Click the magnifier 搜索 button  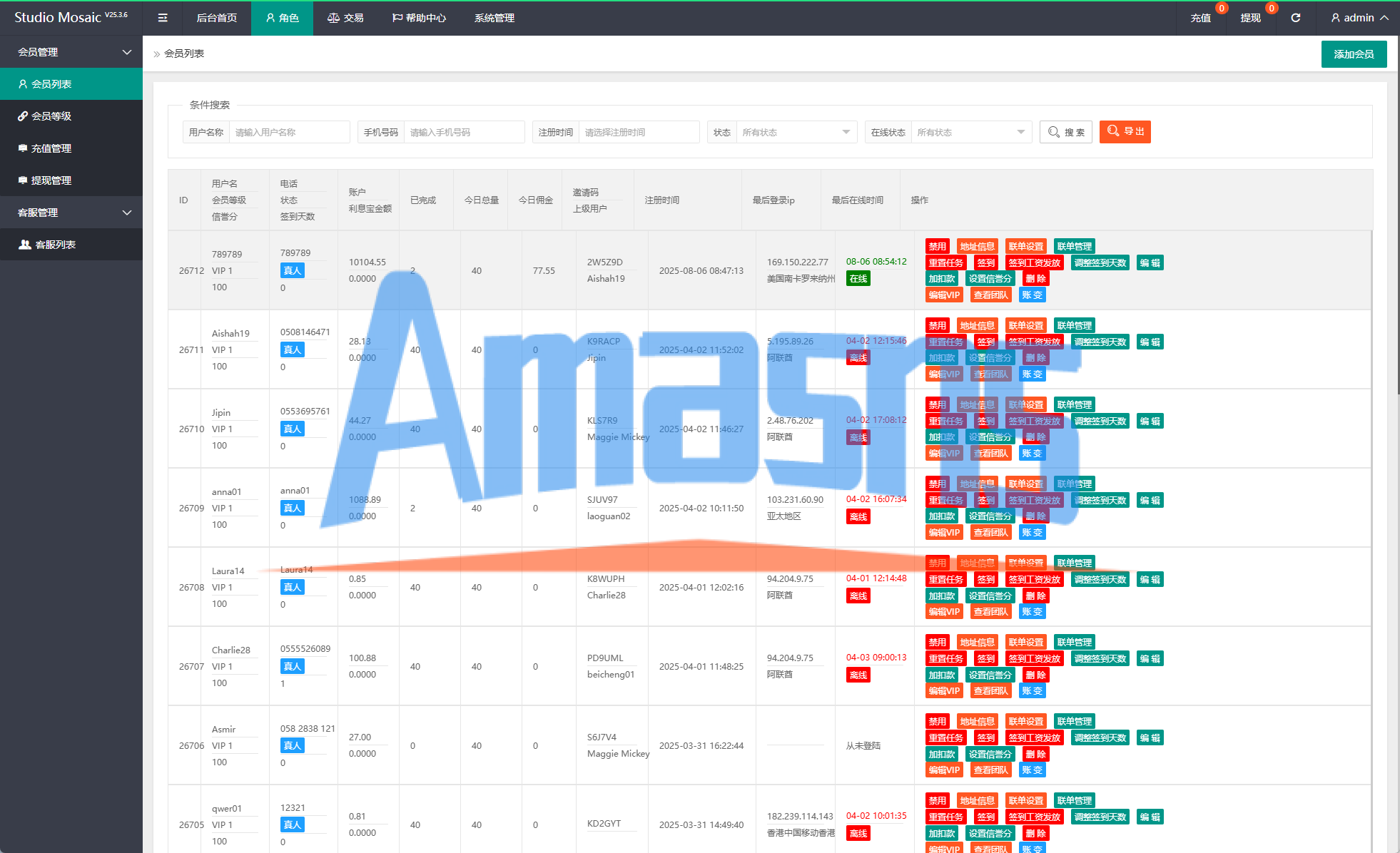click(1066, 132)
